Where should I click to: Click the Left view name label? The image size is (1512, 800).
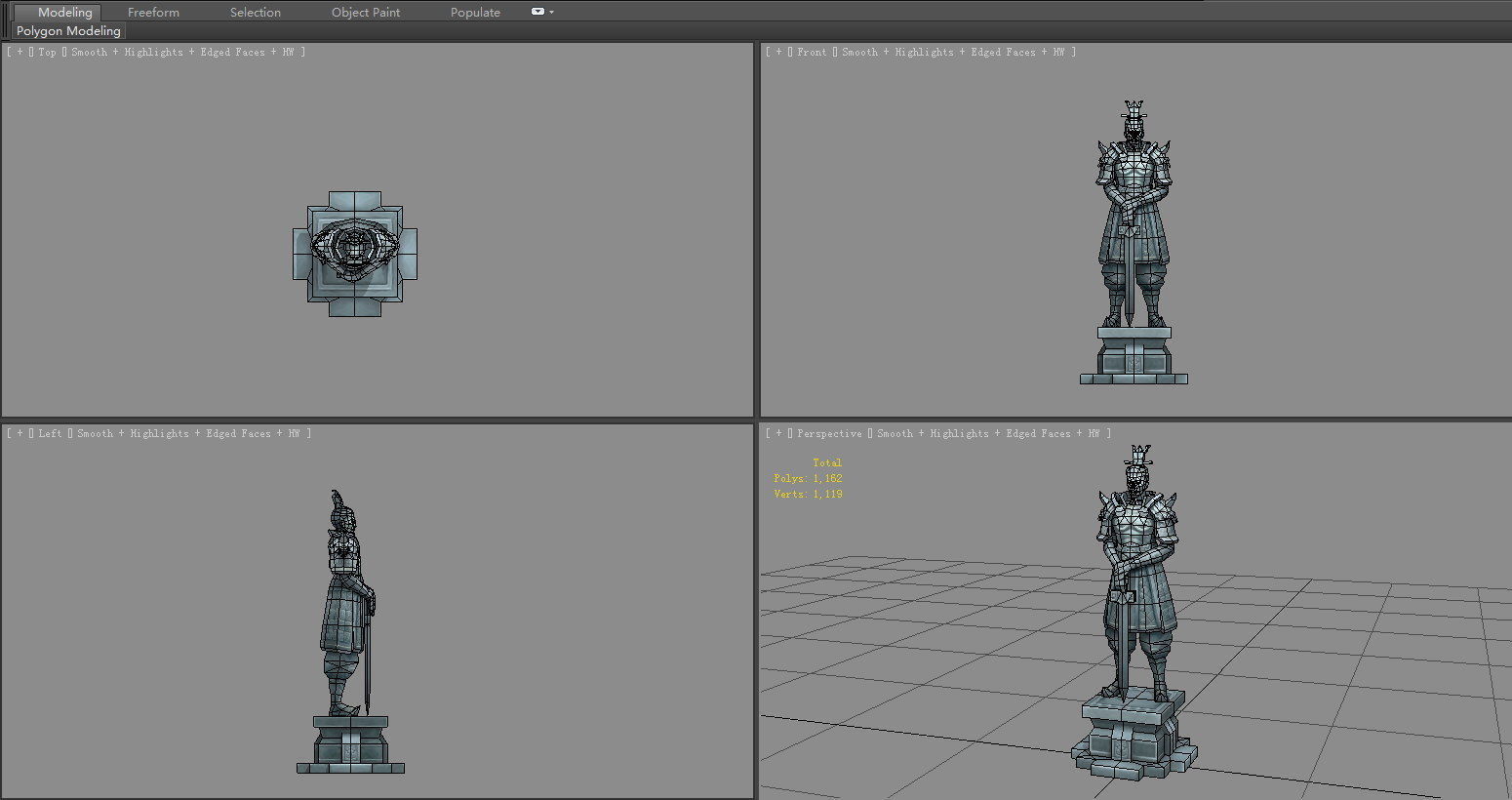[x=51, y=433]
